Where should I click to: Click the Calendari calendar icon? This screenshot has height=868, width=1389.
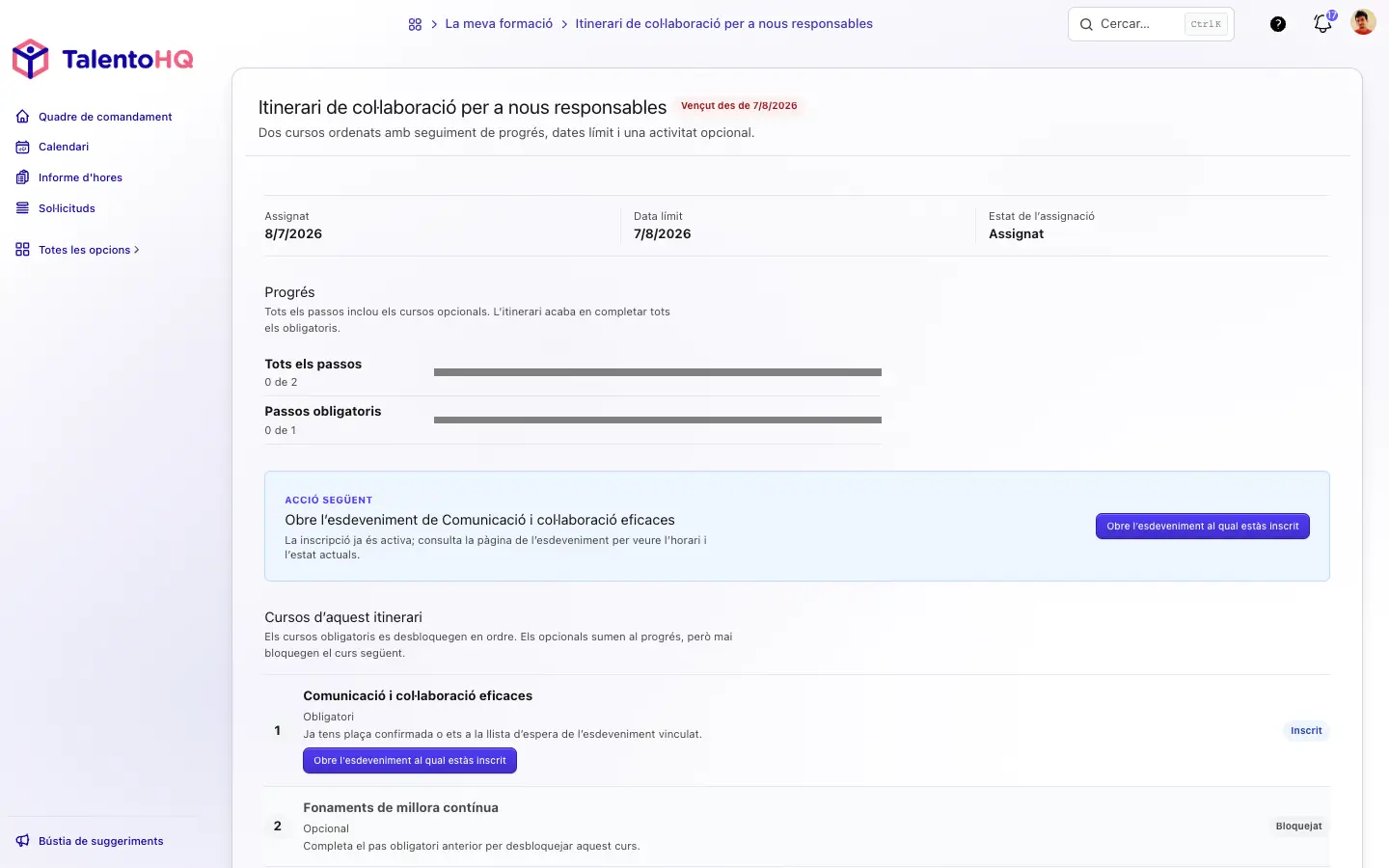point(22,147)
